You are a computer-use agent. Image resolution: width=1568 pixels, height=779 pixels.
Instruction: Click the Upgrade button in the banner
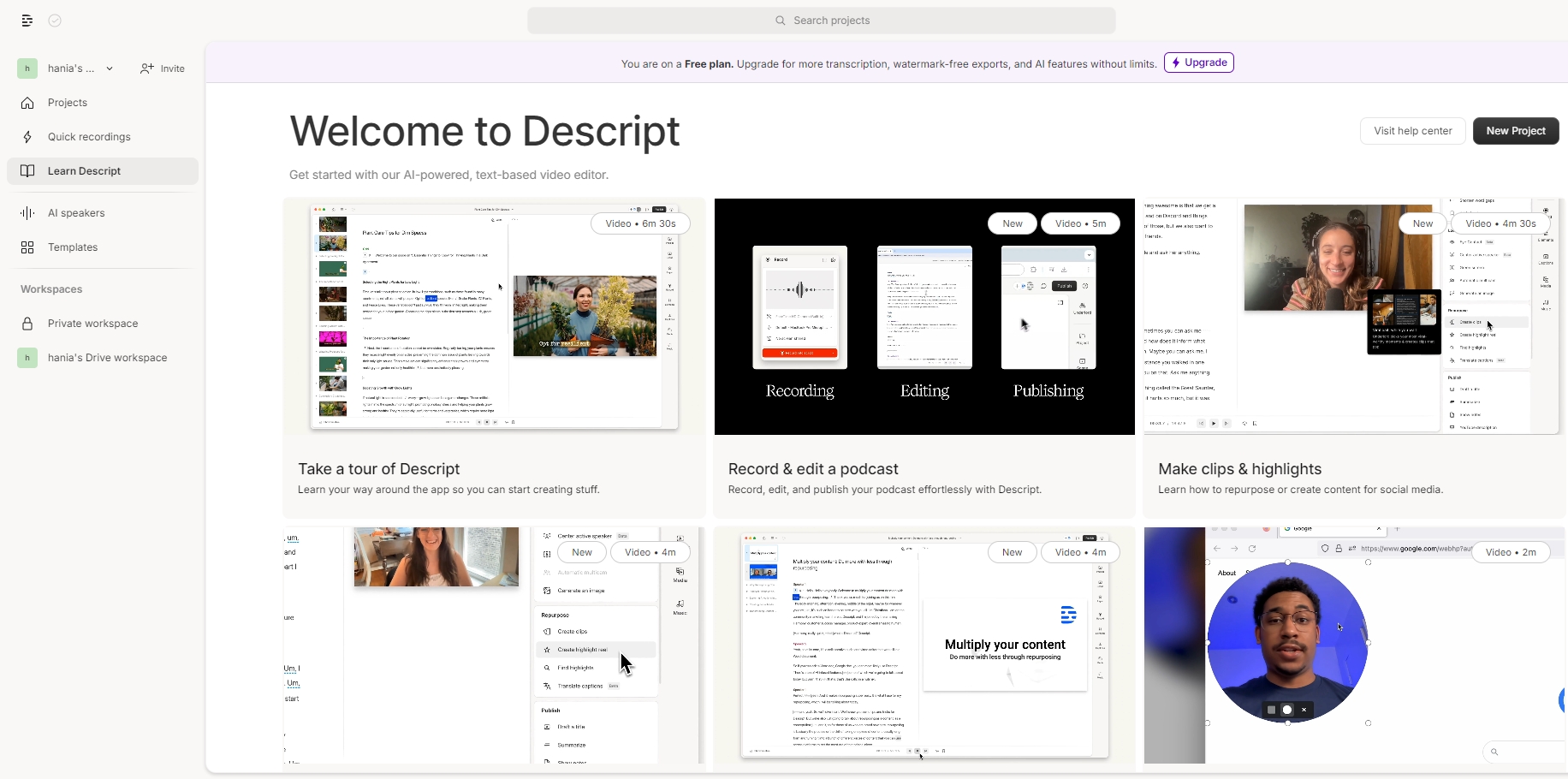[1199, 62]
